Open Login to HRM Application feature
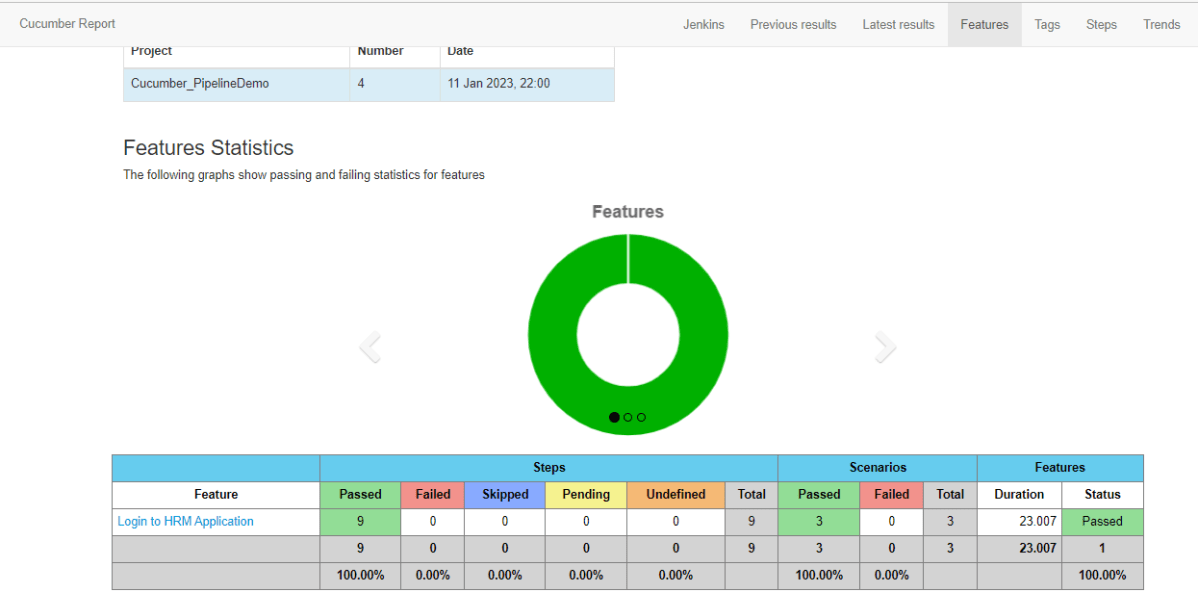 coord(185,521)
